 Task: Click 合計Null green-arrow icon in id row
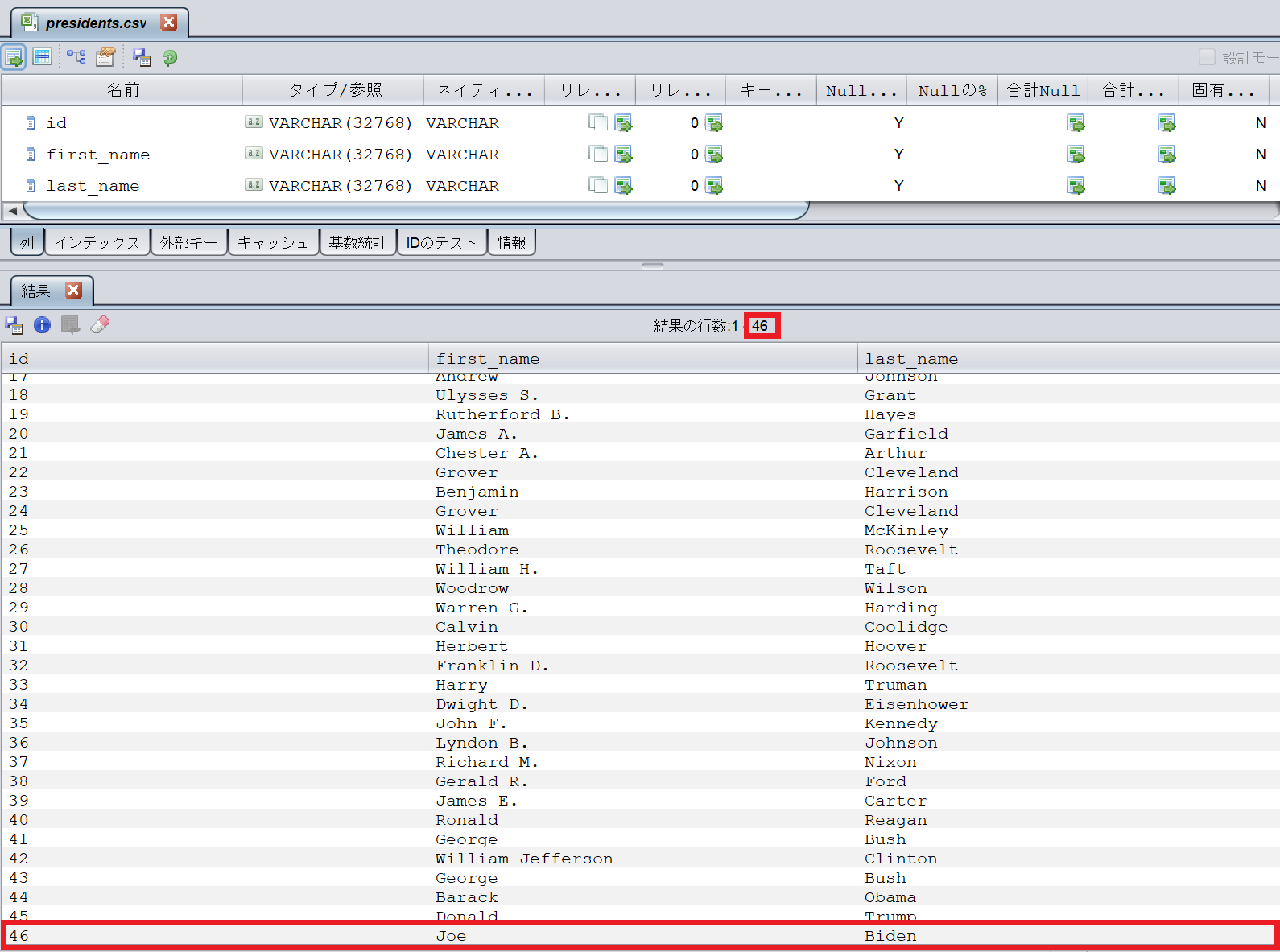1076,123
